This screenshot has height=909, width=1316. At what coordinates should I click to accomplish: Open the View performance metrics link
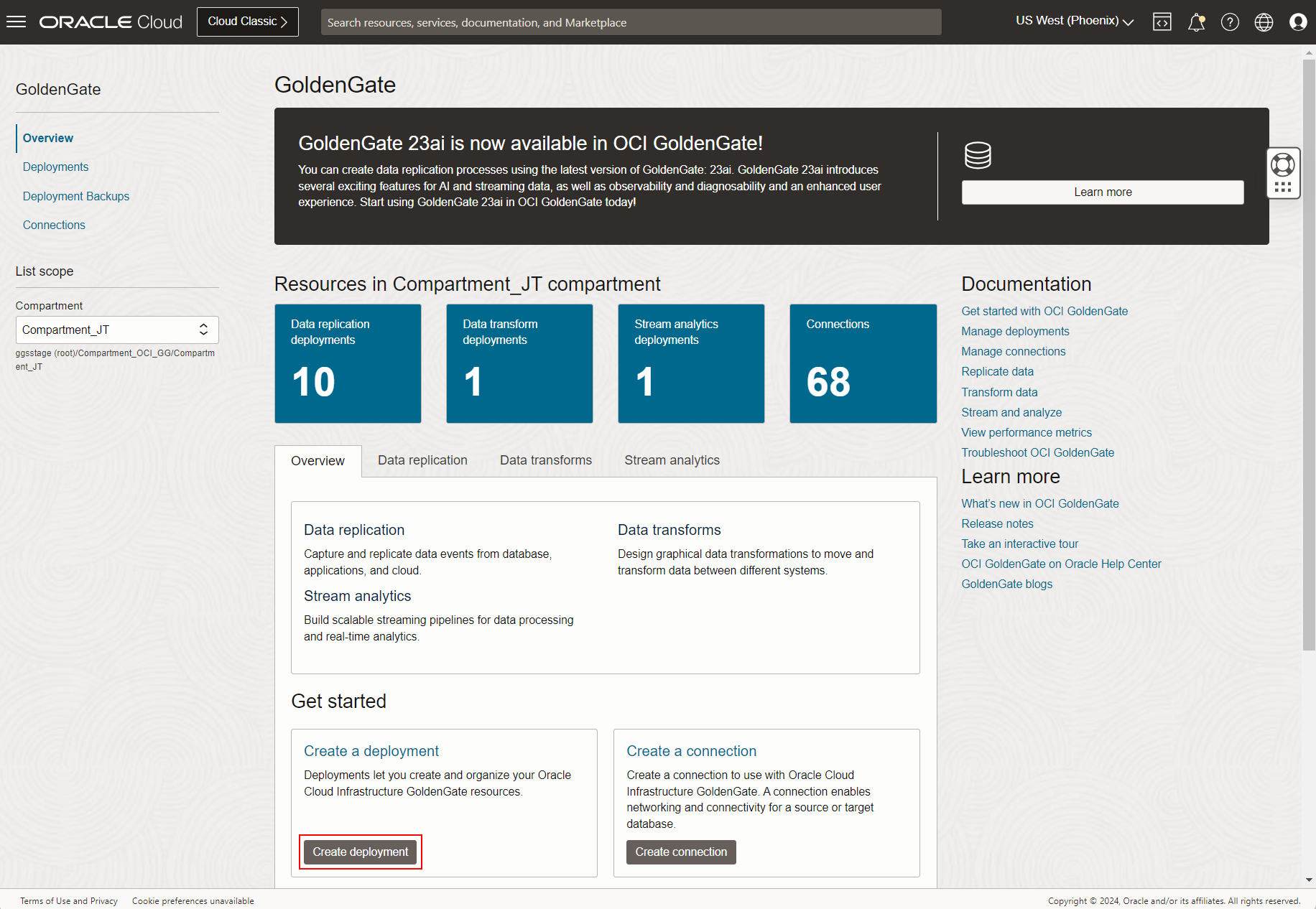1027,432
